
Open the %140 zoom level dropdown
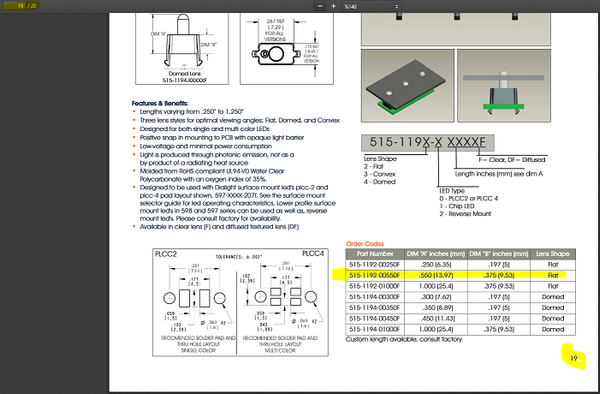click(x=371, y=6)
